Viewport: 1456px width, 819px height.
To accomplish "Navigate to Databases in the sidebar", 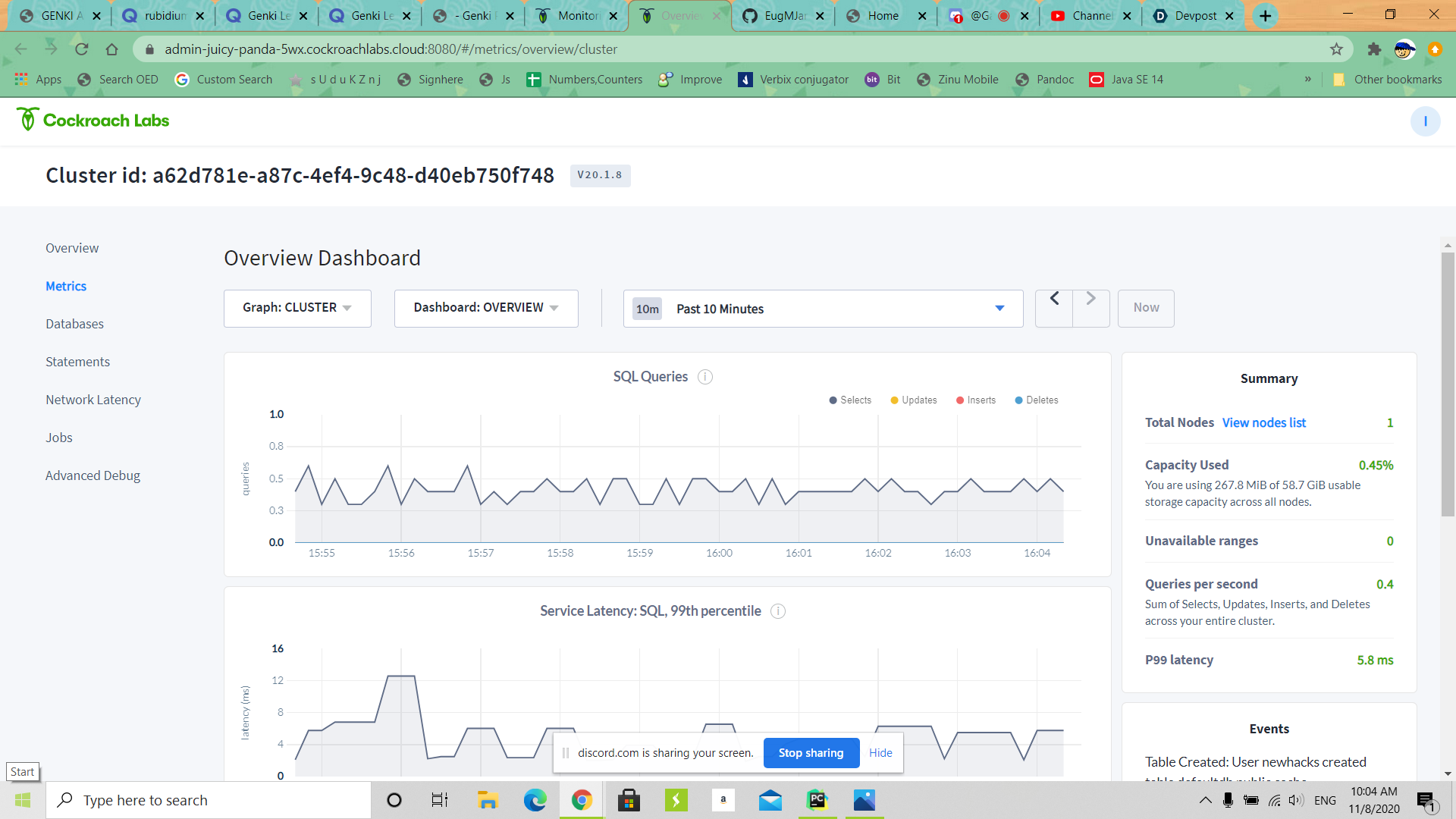I will [74, 324].
